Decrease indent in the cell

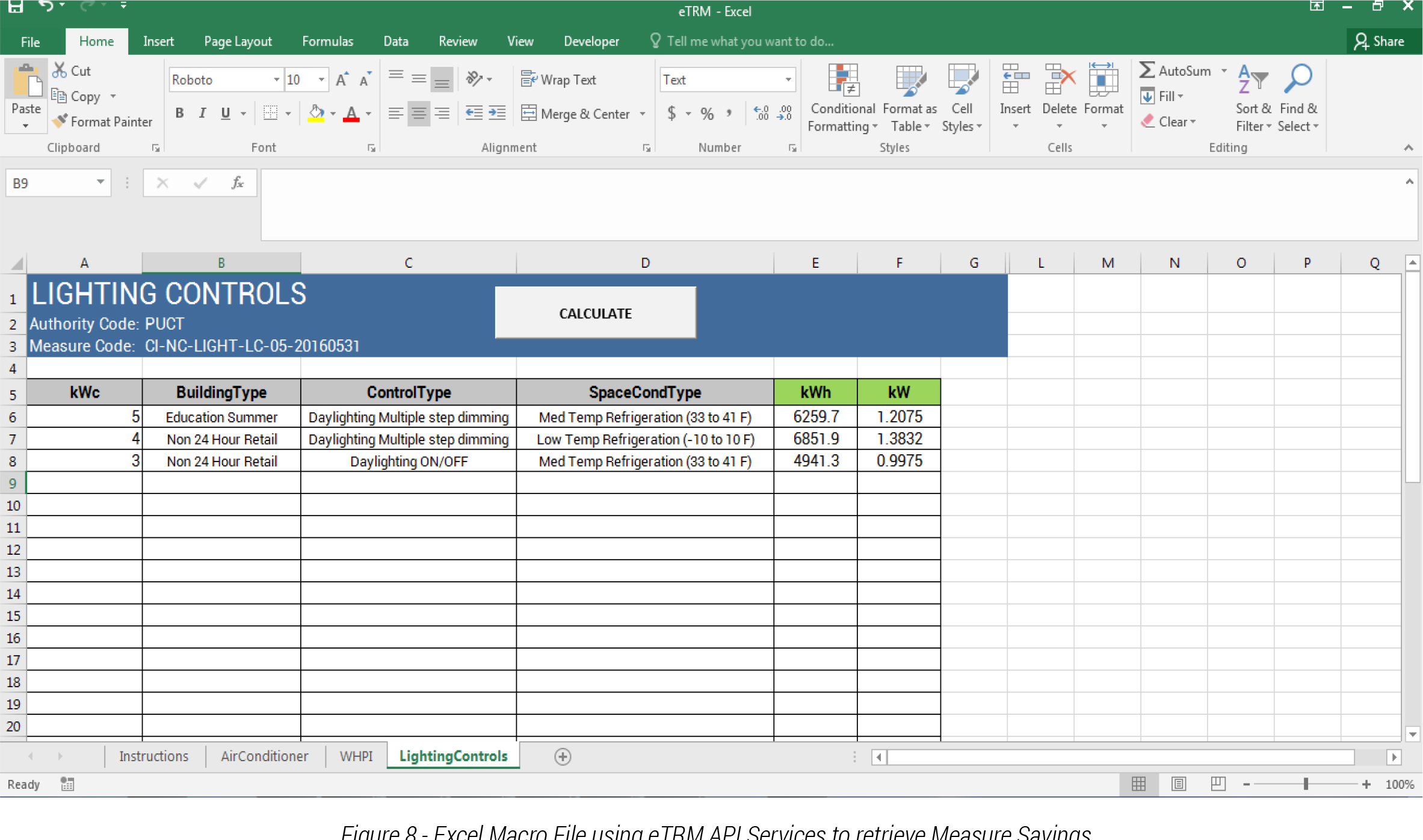coord(474,113)
